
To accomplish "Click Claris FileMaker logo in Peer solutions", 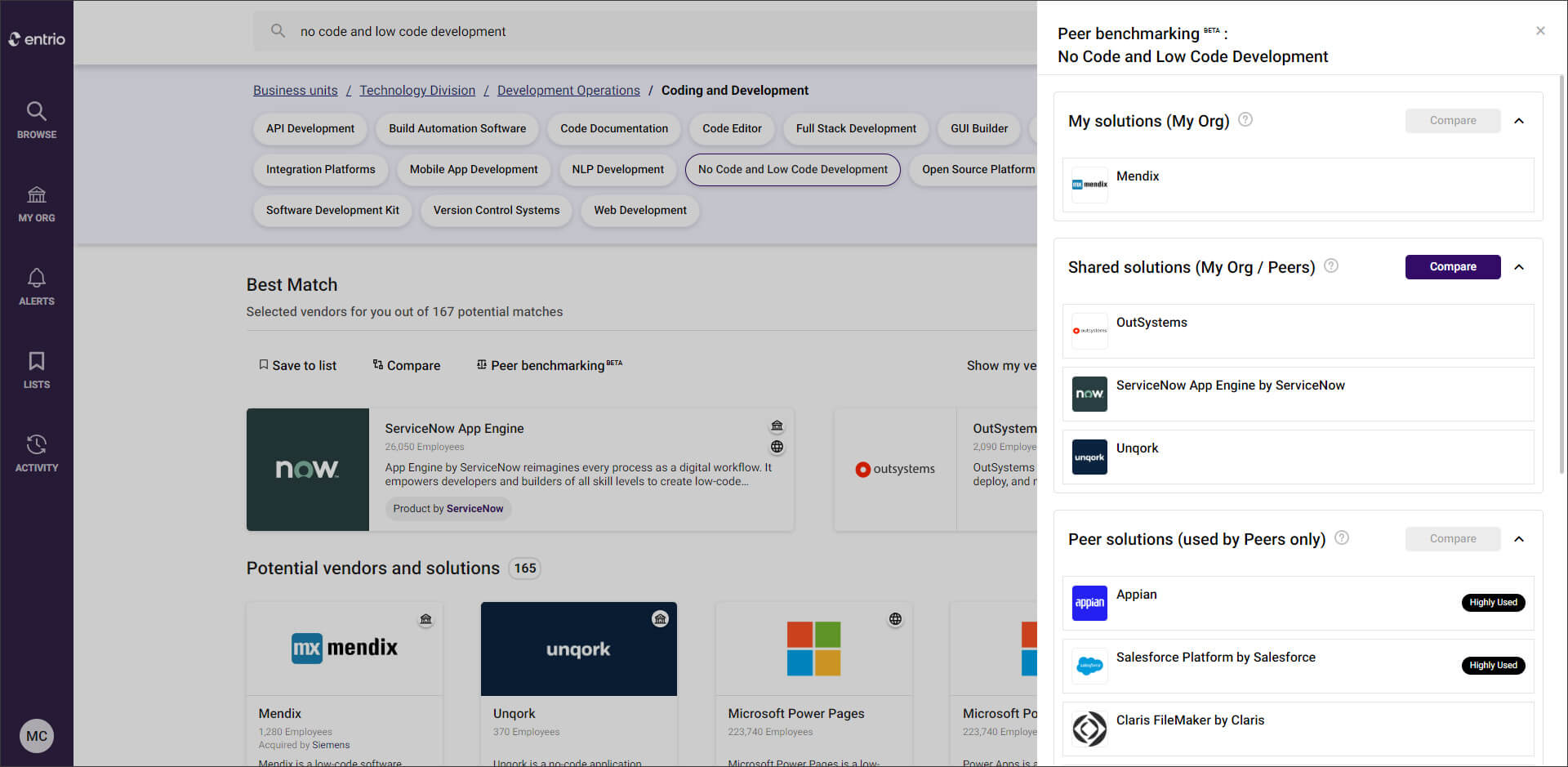I will click(x=1089, y=729).
